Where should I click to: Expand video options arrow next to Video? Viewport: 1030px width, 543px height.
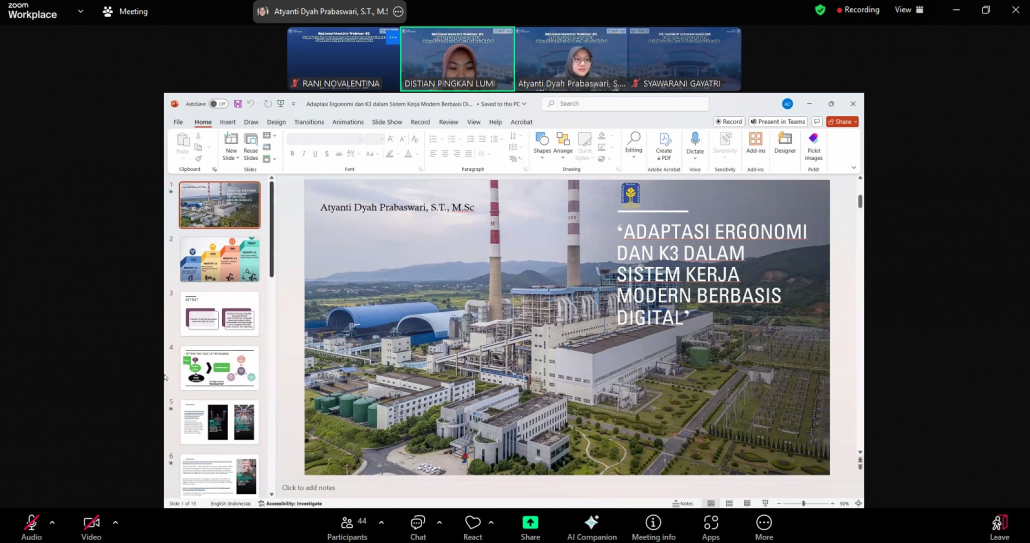115,523
